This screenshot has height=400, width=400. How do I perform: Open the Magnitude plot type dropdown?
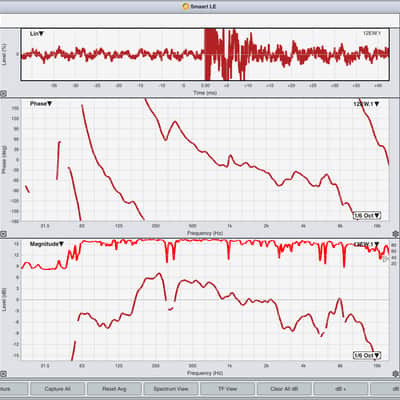click(x=47, y=244)
